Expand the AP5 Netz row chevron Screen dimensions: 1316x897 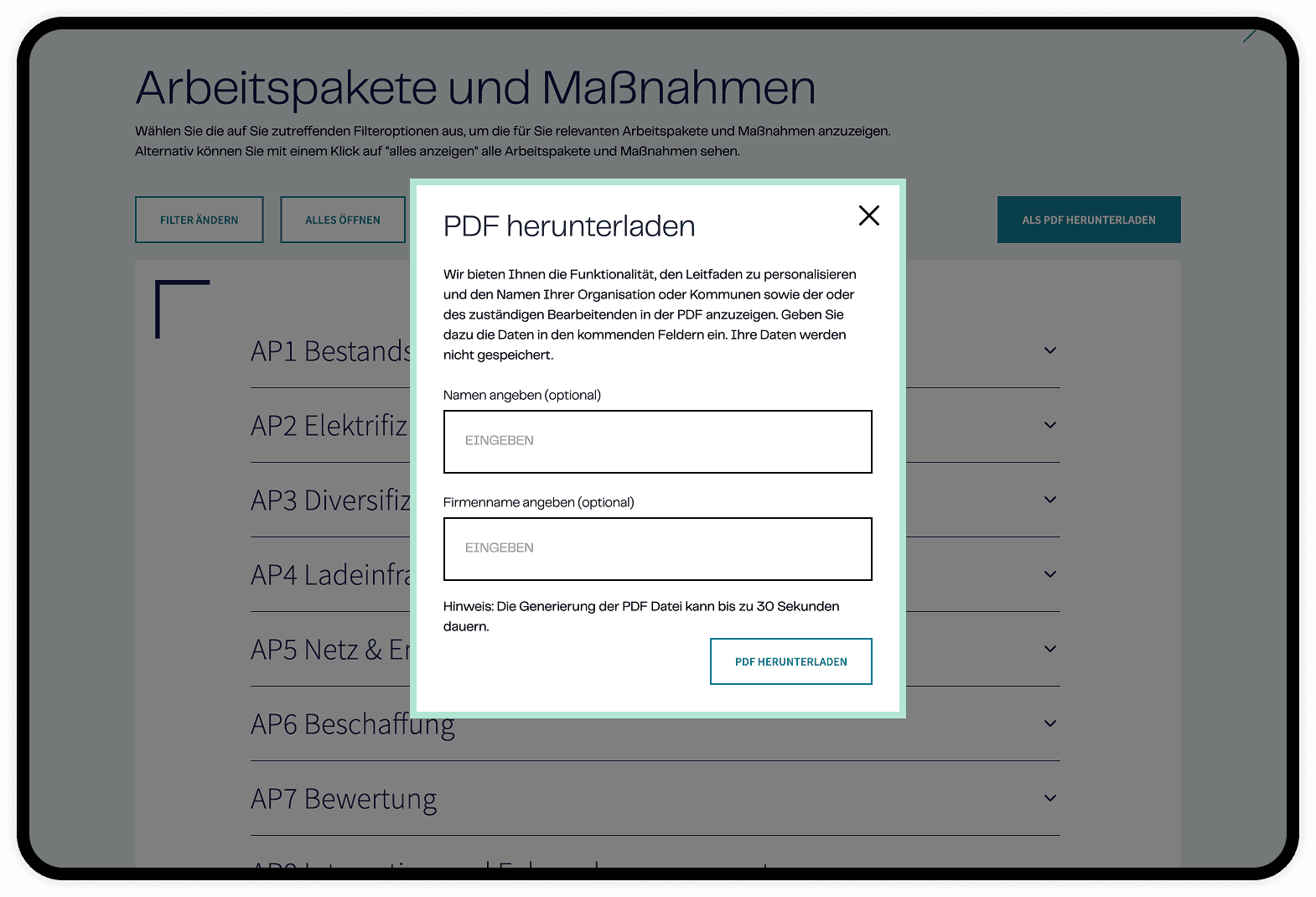coord(1050,649)
